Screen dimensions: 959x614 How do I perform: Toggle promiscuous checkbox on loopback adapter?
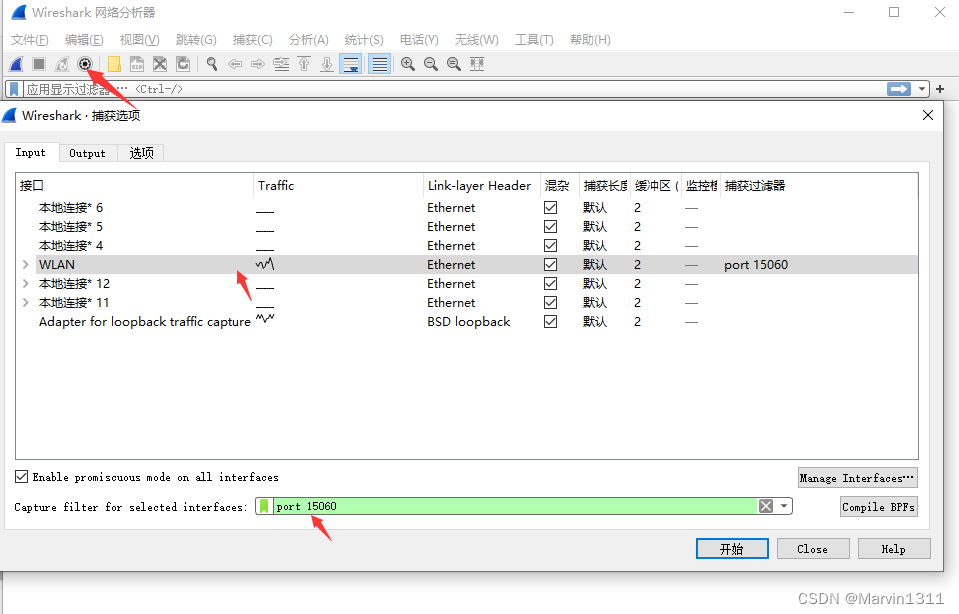point(550,321)
